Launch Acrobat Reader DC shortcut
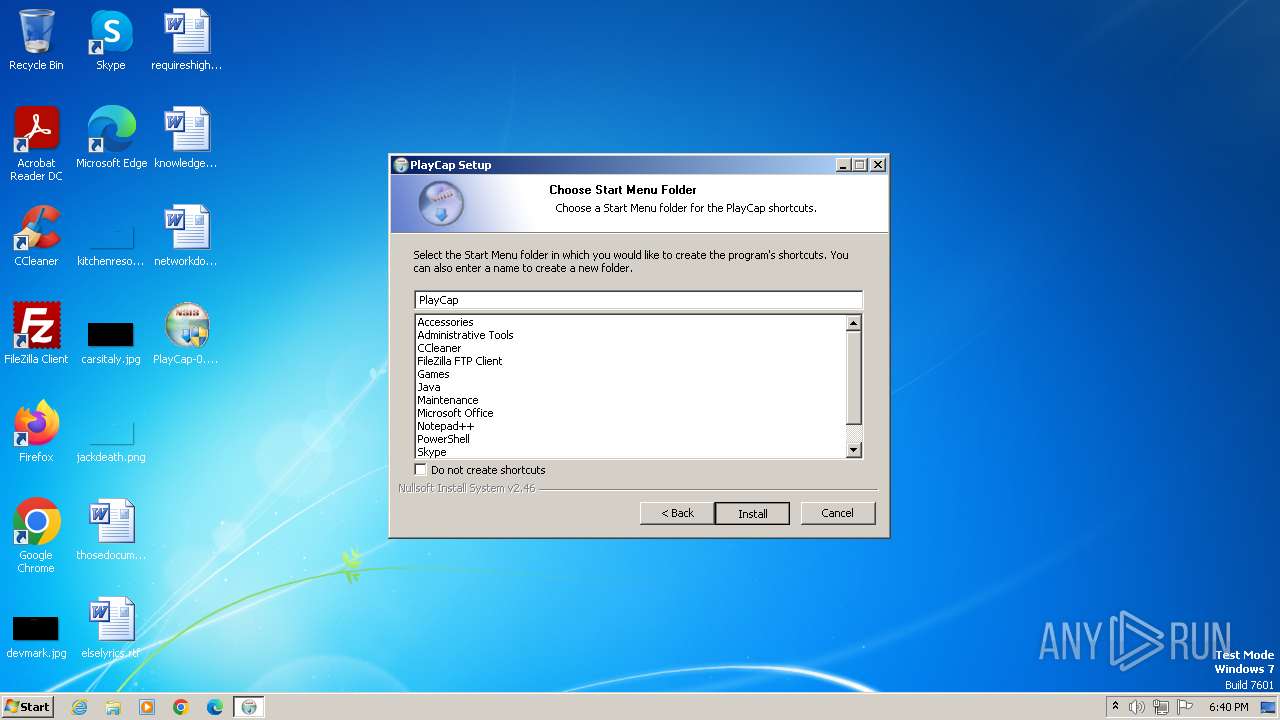This screenshot has width=1280, height=720. 37,143
